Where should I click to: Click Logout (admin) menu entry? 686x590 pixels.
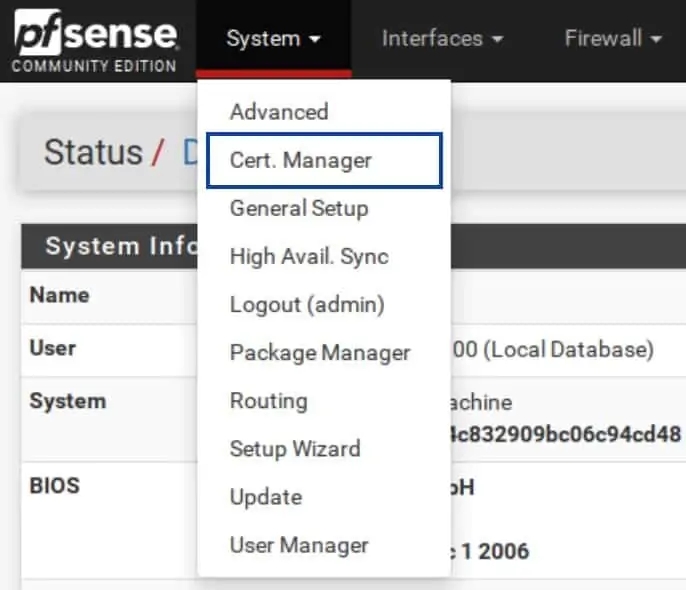[x=307, y=304]
